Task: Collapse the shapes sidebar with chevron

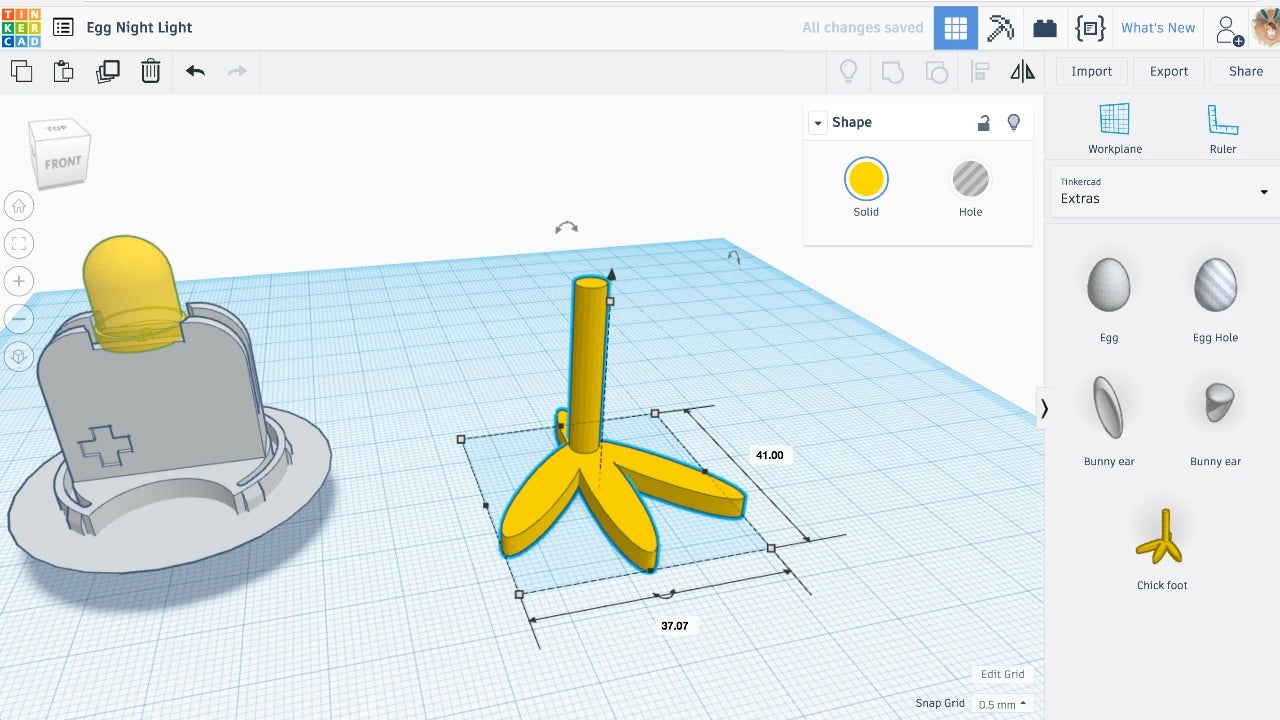Action: click(1044, 408)
